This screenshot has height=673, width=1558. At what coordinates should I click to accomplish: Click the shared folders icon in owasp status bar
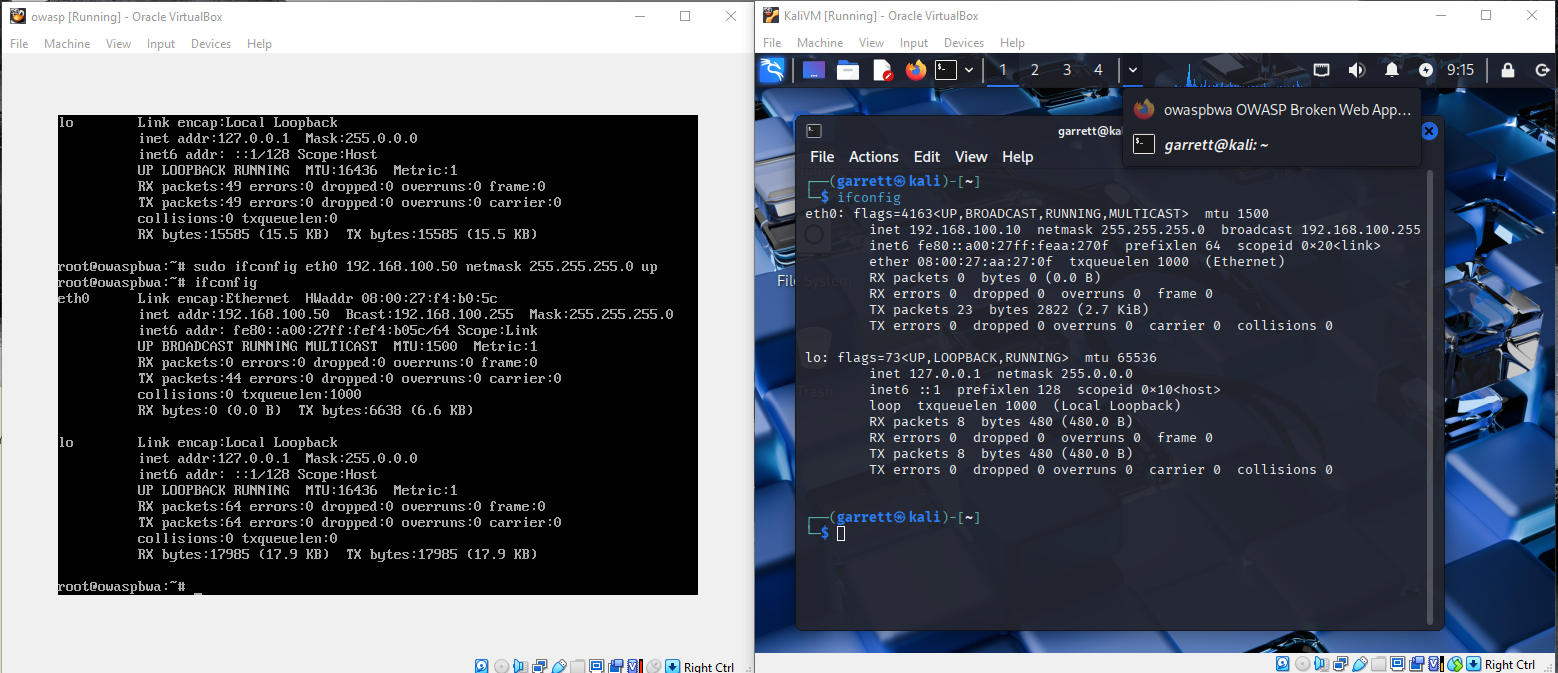point(578,665)
